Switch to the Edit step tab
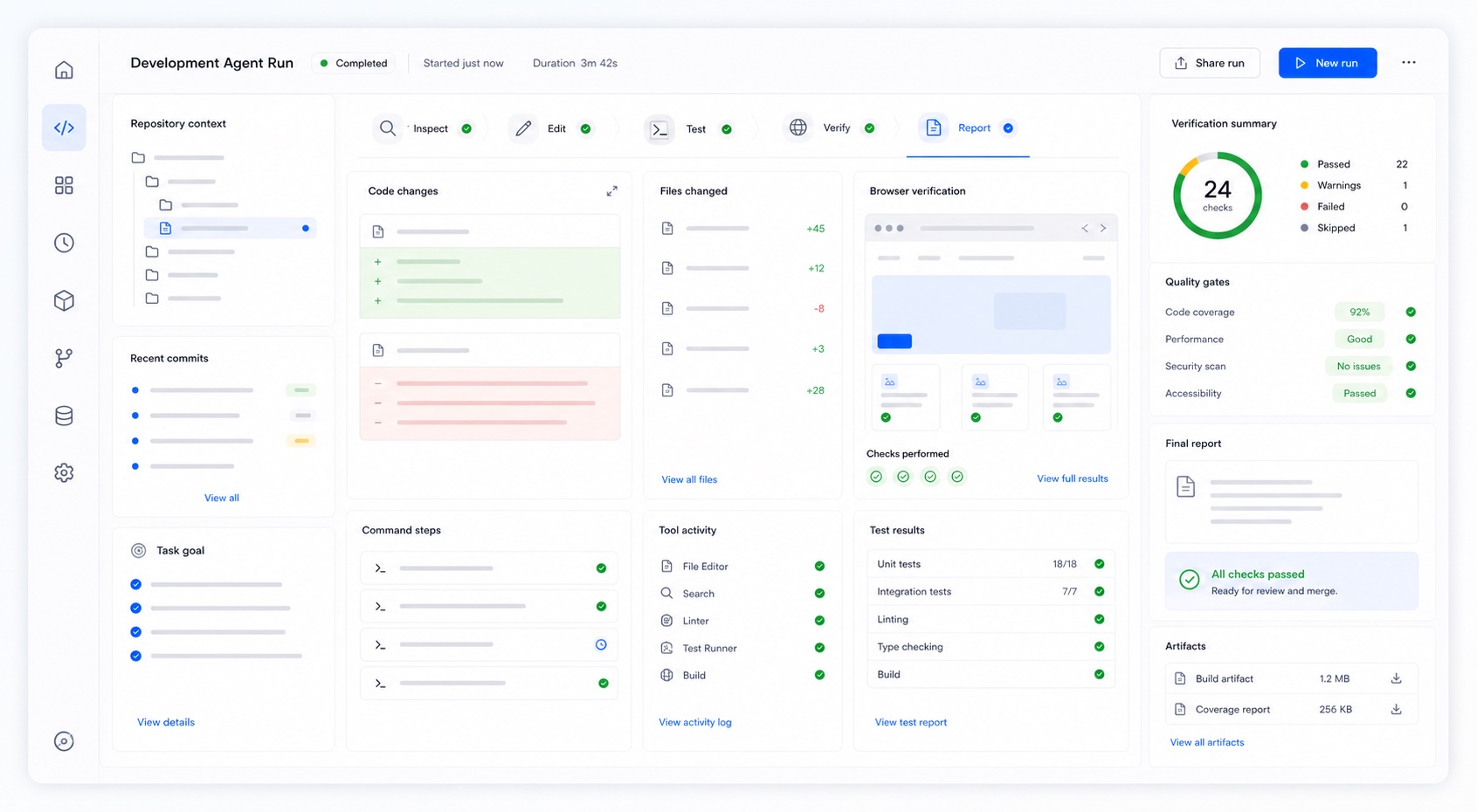 coord(553,128)
